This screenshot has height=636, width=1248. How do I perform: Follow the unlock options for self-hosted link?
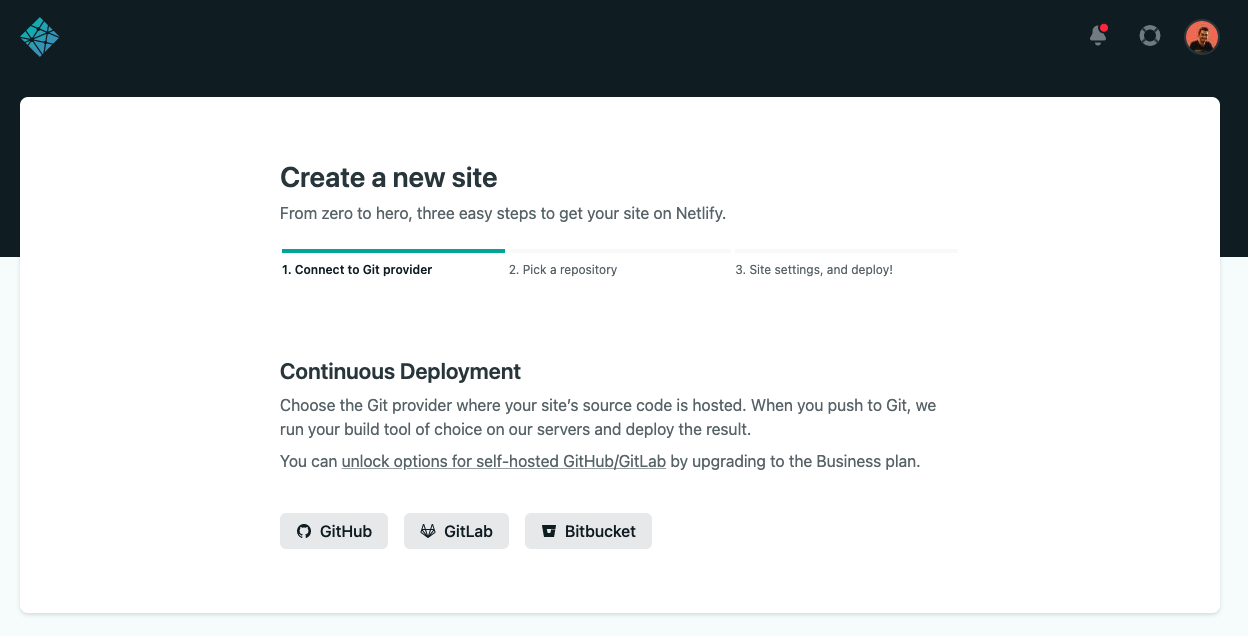[503, 461]
